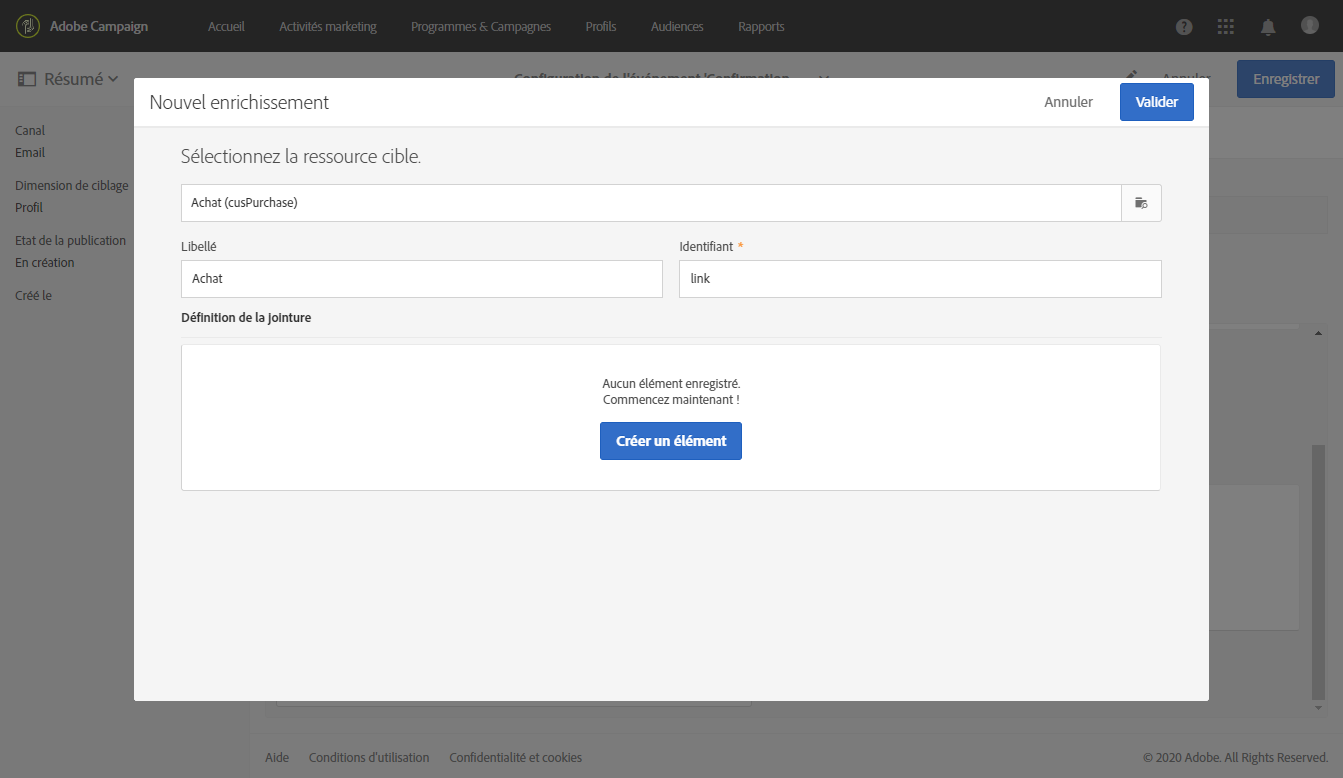The width and height of the screenshot is (1343, 778).
Task: Expand the Résumé dropdown chevron
Action: point(113,79)
